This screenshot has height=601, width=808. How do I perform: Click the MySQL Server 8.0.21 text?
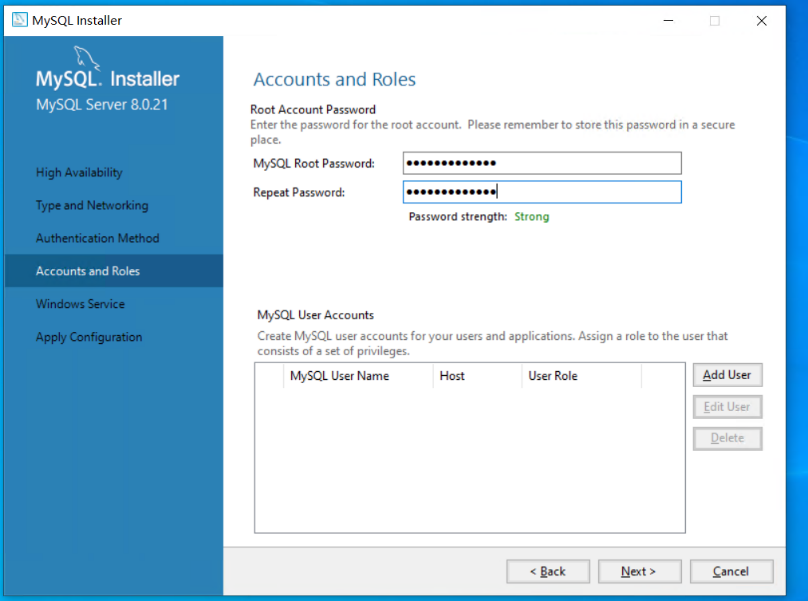(102, 105)
